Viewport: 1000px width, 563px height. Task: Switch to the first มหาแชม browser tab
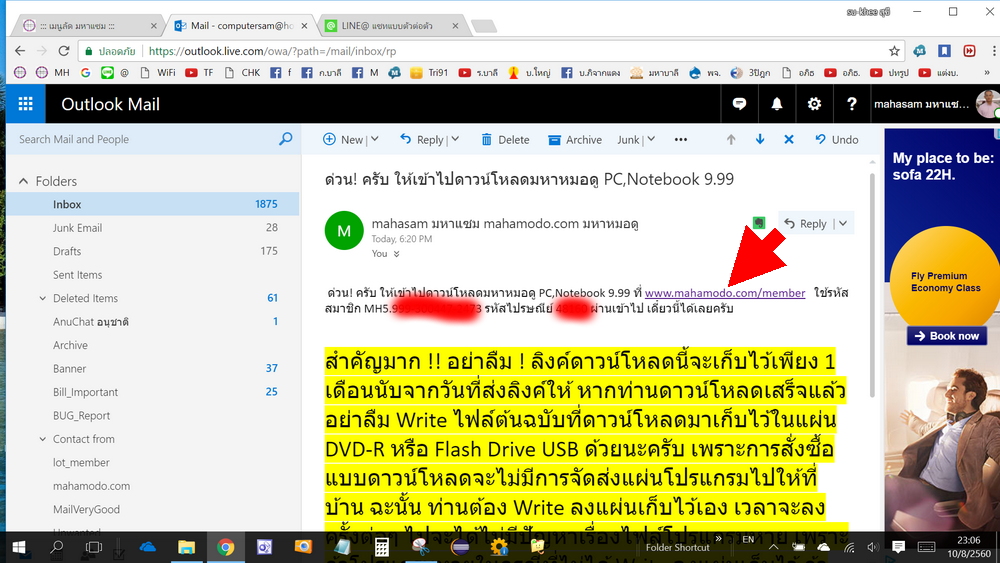click(86, 26)
